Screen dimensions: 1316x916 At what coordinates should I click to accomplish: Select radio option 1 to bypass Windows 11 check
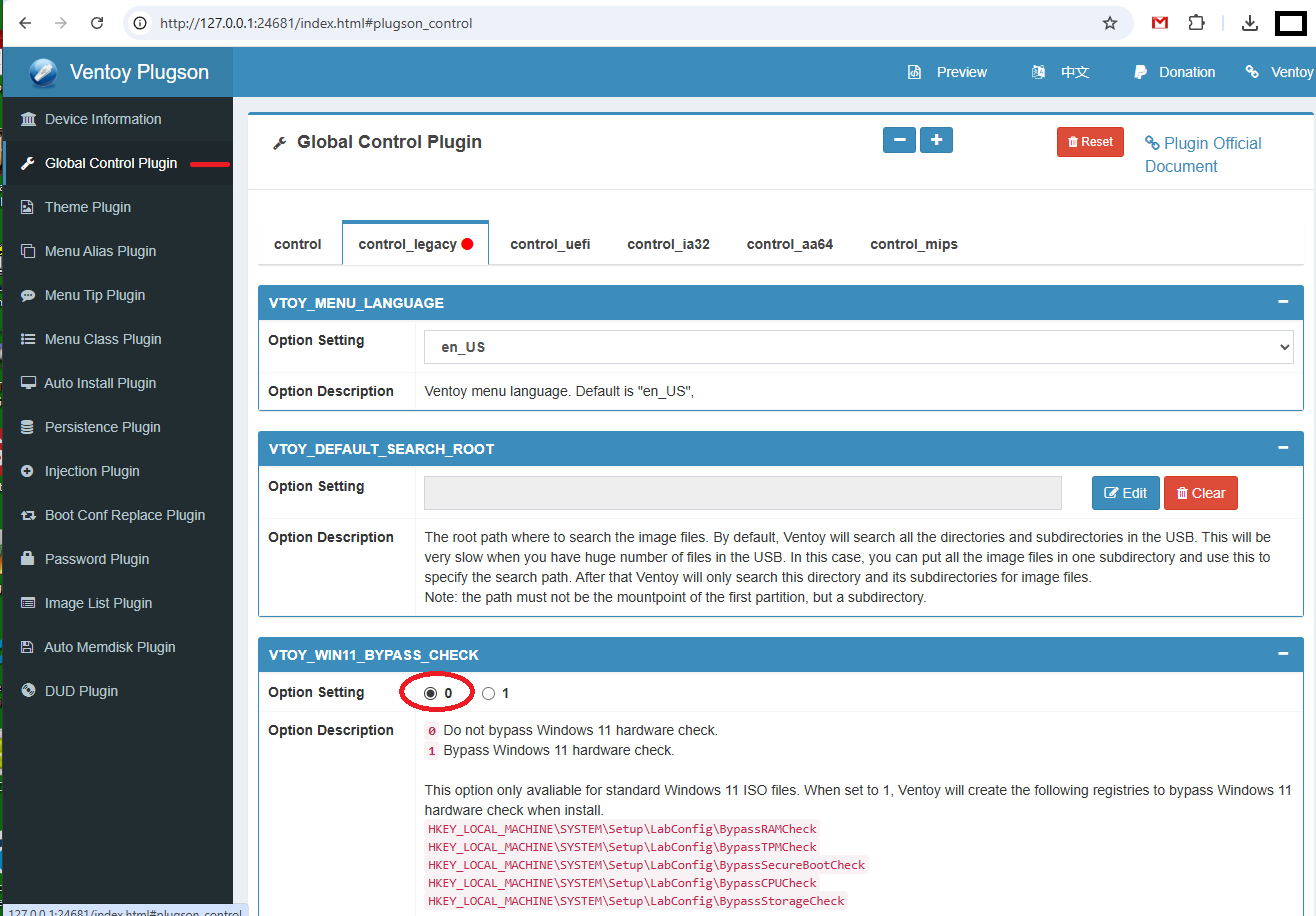tap(488, 693)
